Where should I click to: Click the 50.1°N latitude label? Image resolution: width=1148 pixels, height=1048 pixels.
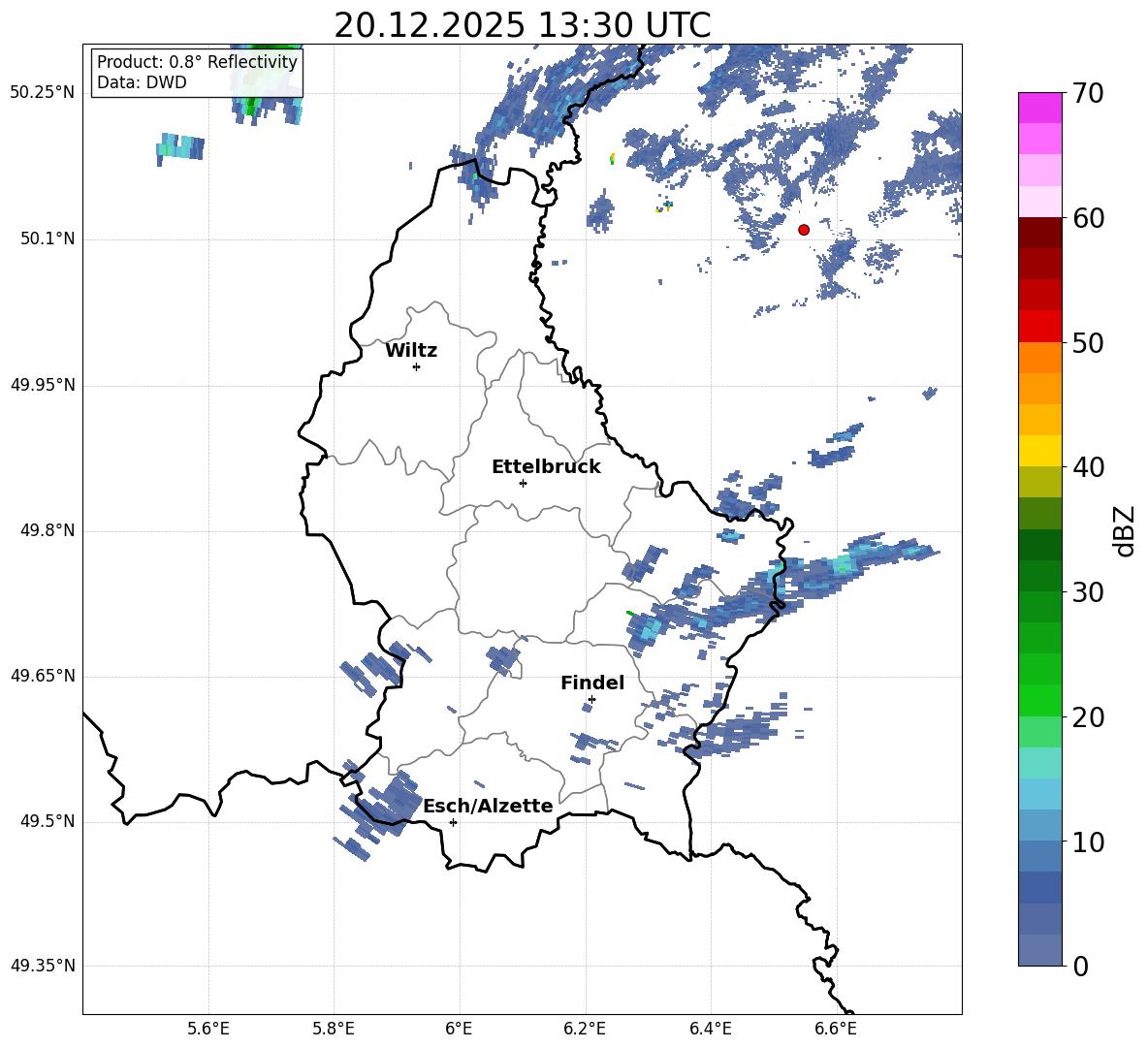click(48, 238)
